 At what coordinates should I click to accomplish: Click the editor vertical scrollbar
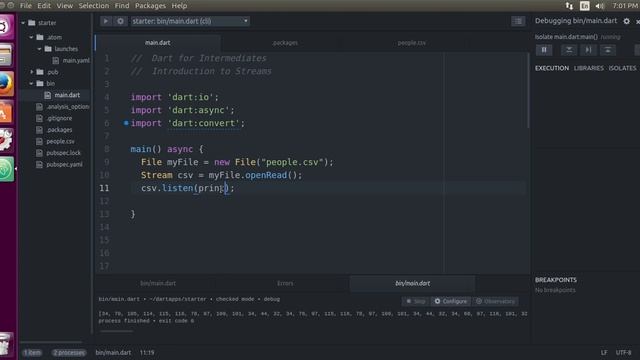[x=528, y=90]
